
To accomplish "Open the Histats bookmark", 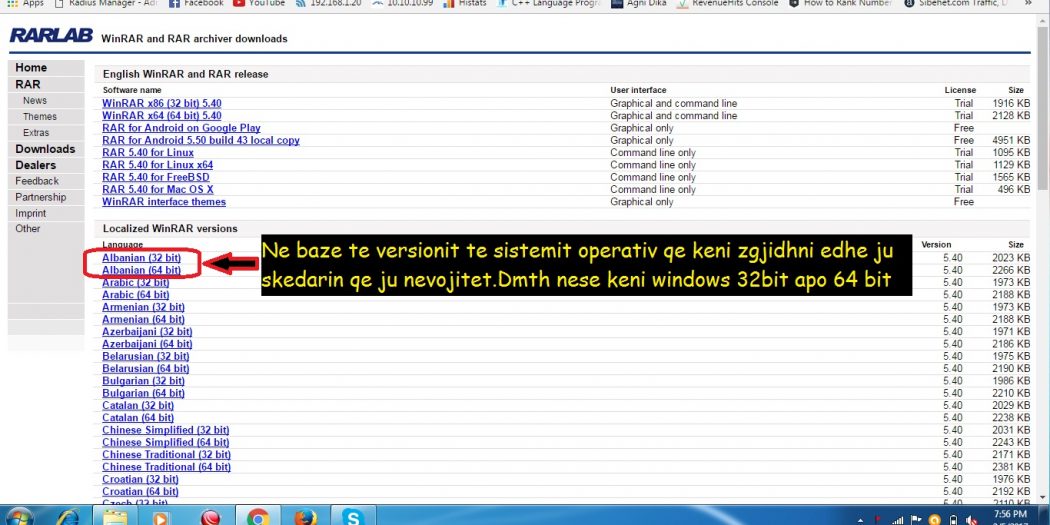I will click(466, 3).
